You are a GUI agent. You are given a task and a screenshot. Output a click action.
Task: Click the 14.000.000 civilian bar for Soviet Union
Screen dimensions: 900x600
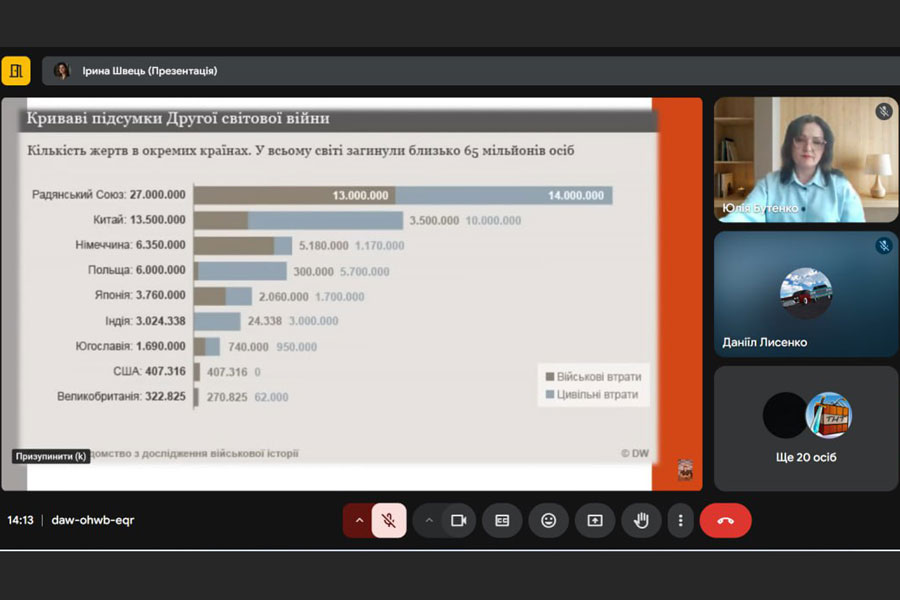click(504, 195)
